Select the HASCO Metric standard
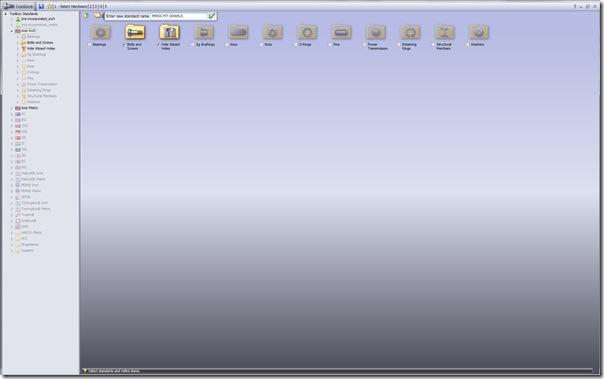 [x=32, y=233]
